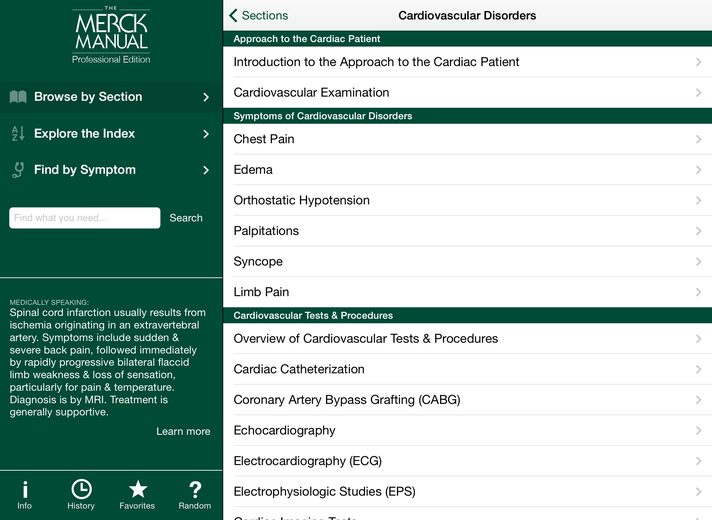Expand Explore the Index chevron
The height and width of the screenshot is (520, 712).
coord(206,134)
